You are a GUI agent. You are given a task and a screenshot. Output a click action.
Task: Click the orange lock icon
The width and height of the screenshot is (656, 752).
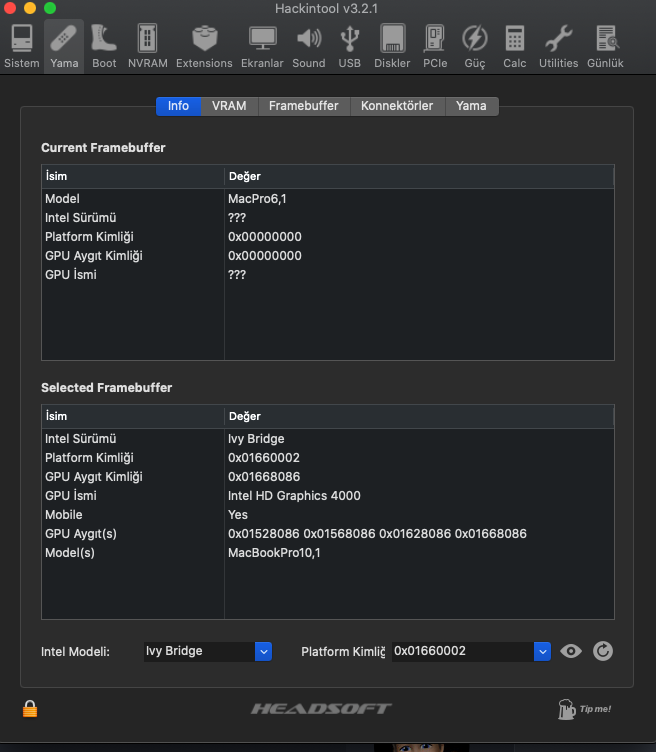point(30,709)
